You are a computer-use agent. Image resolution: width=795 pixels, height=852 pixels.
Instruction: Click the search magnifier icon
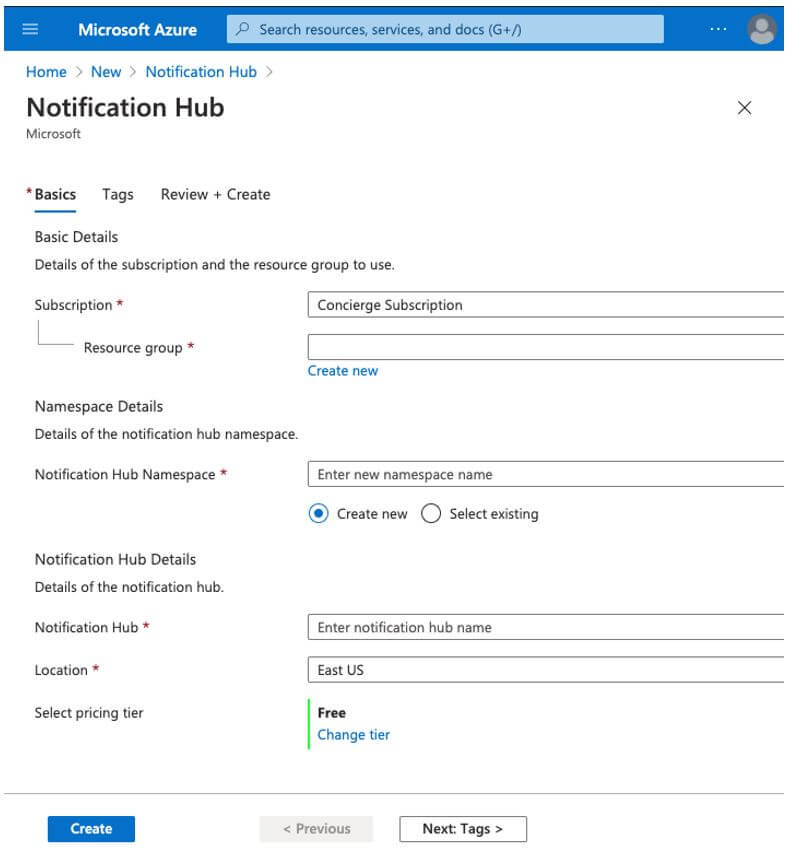243,29
